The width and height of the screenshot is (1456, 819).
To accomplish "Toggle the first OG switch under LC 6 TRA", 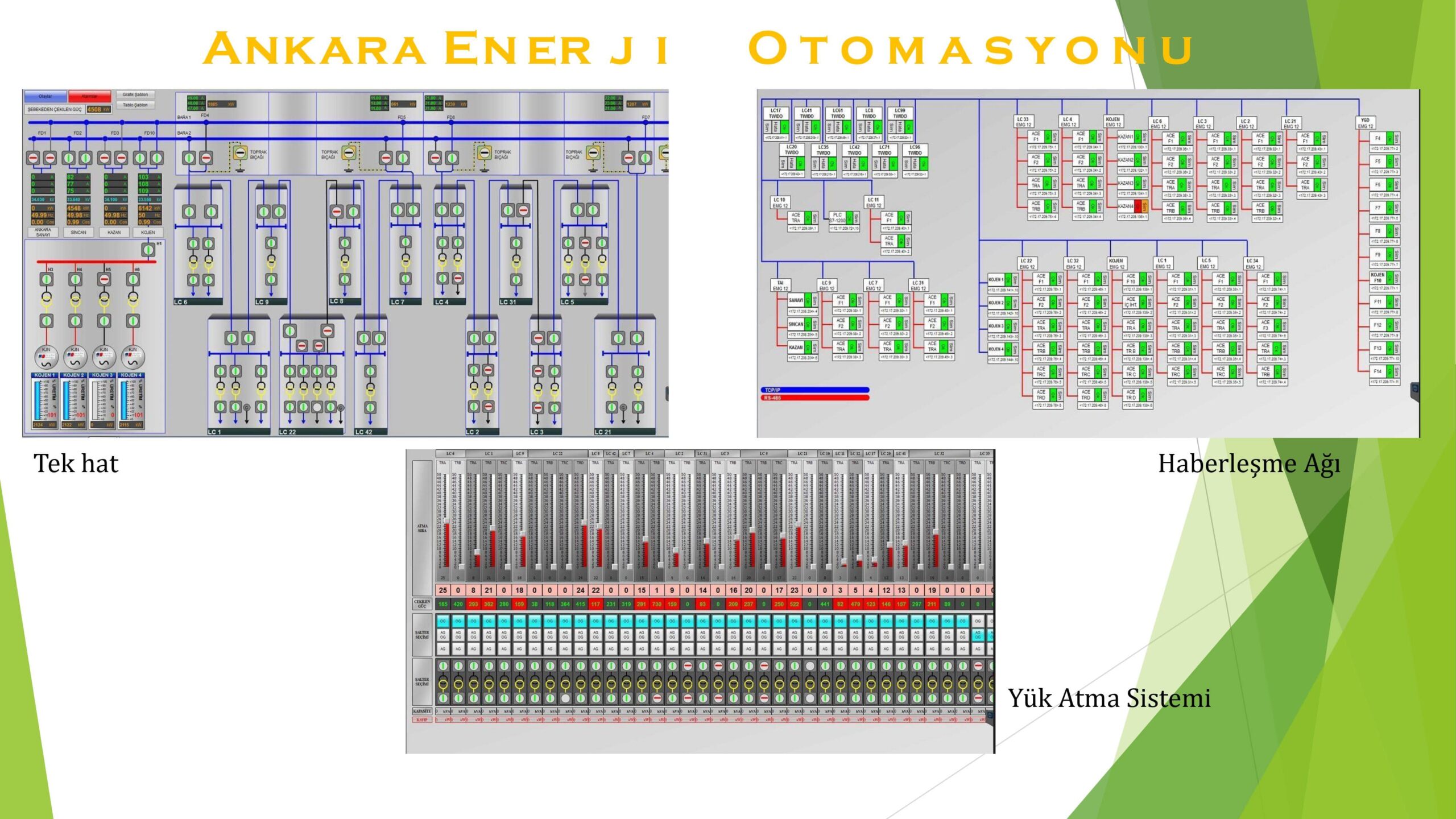I will (442, 621).
